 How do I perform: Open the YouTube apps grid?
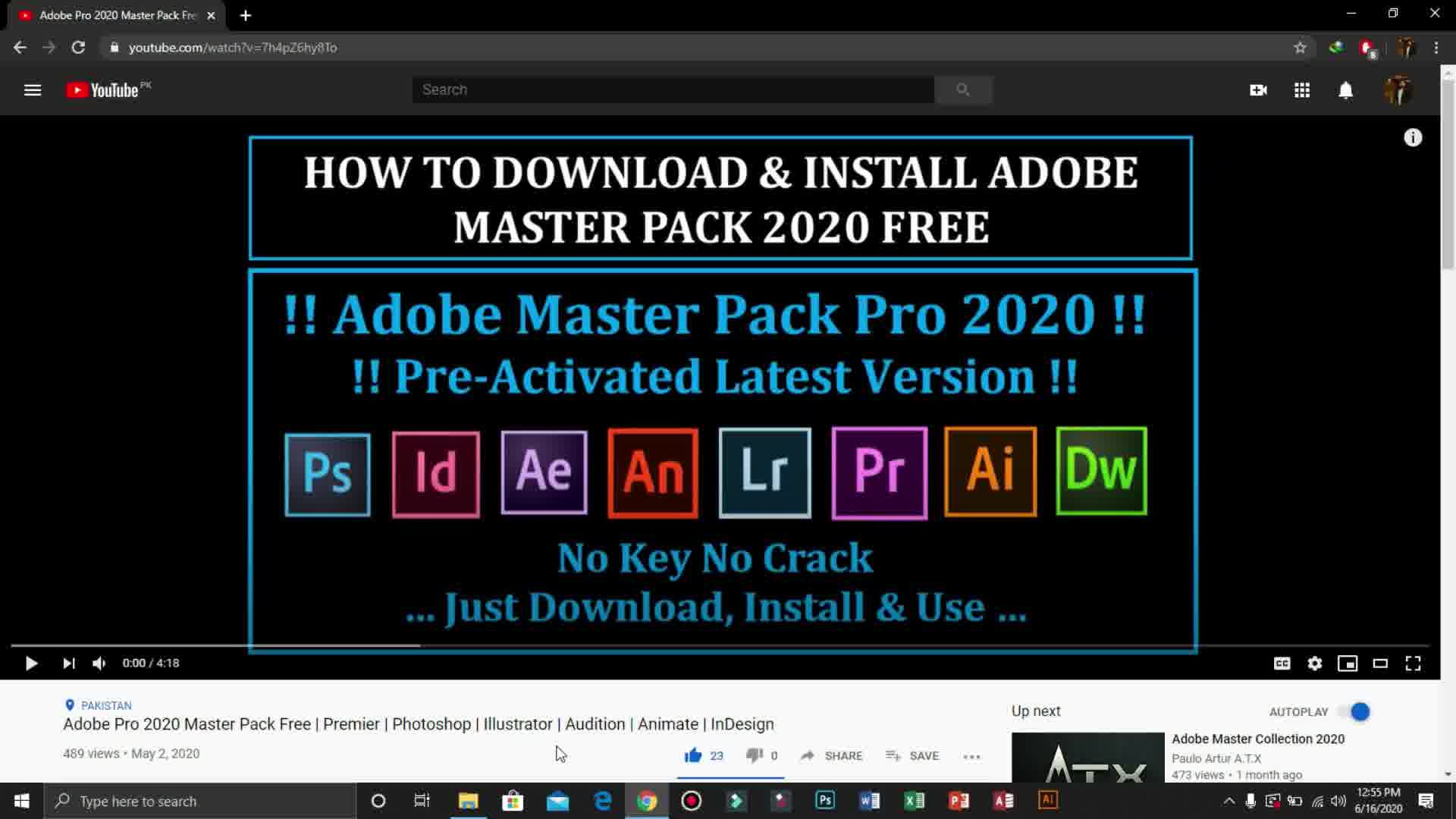coord(1302,90)
